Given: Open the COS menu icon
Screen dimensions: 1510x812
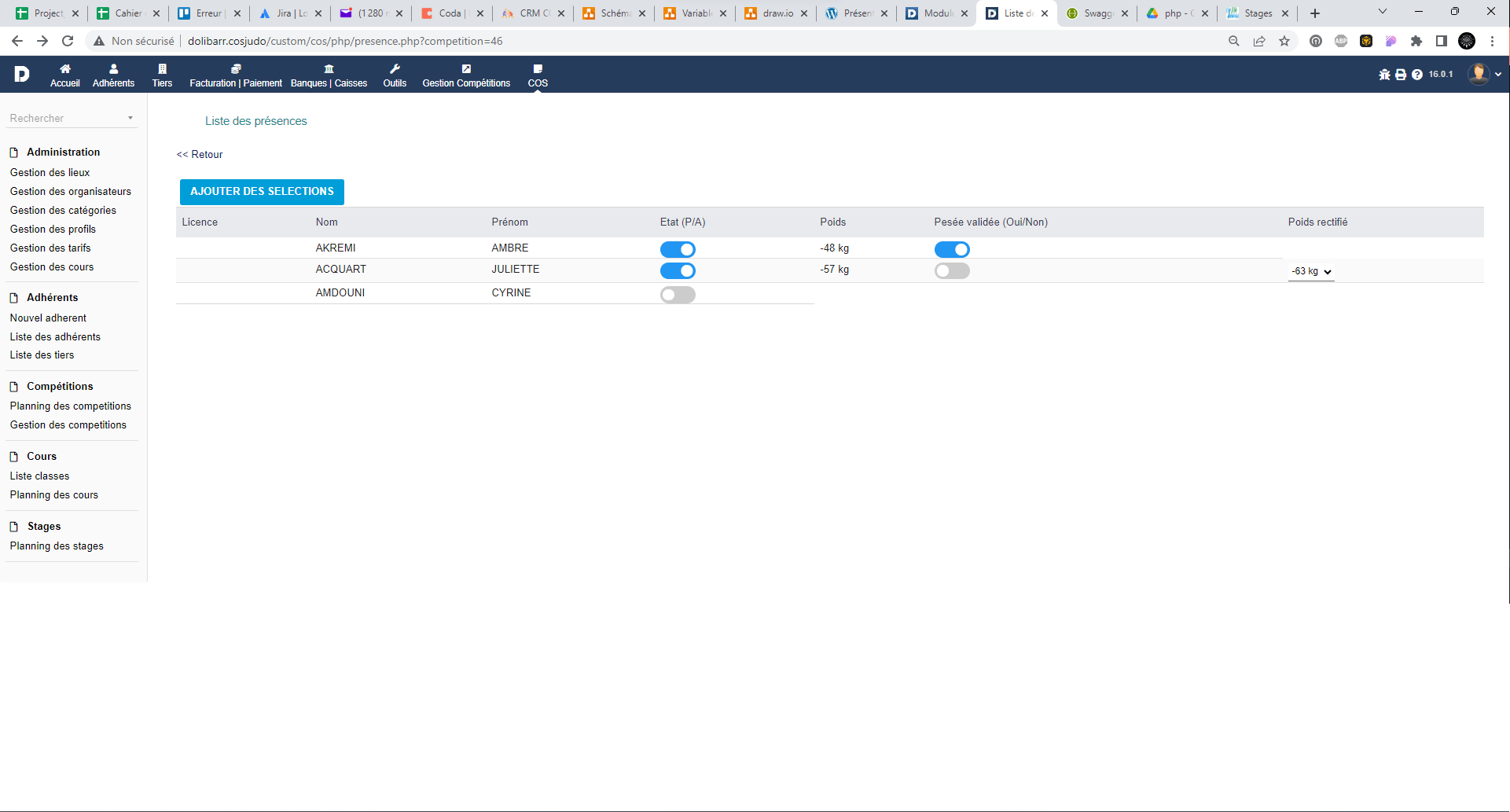Looking at the screenshot, I should [x=538, y=69].
